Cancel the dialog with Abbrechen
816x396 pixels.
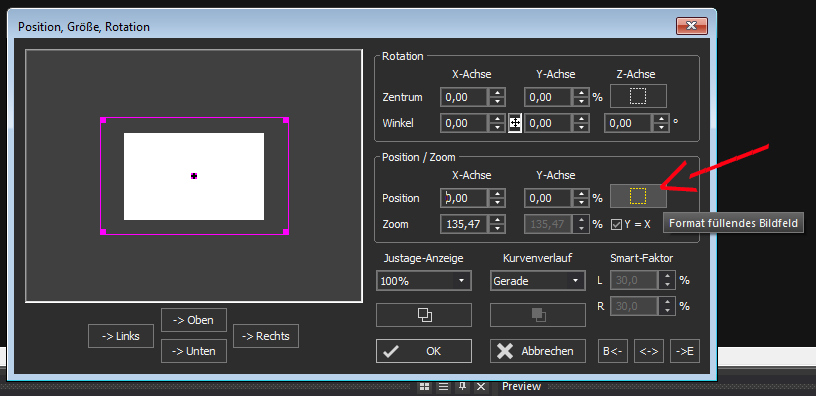click(538, 351)
